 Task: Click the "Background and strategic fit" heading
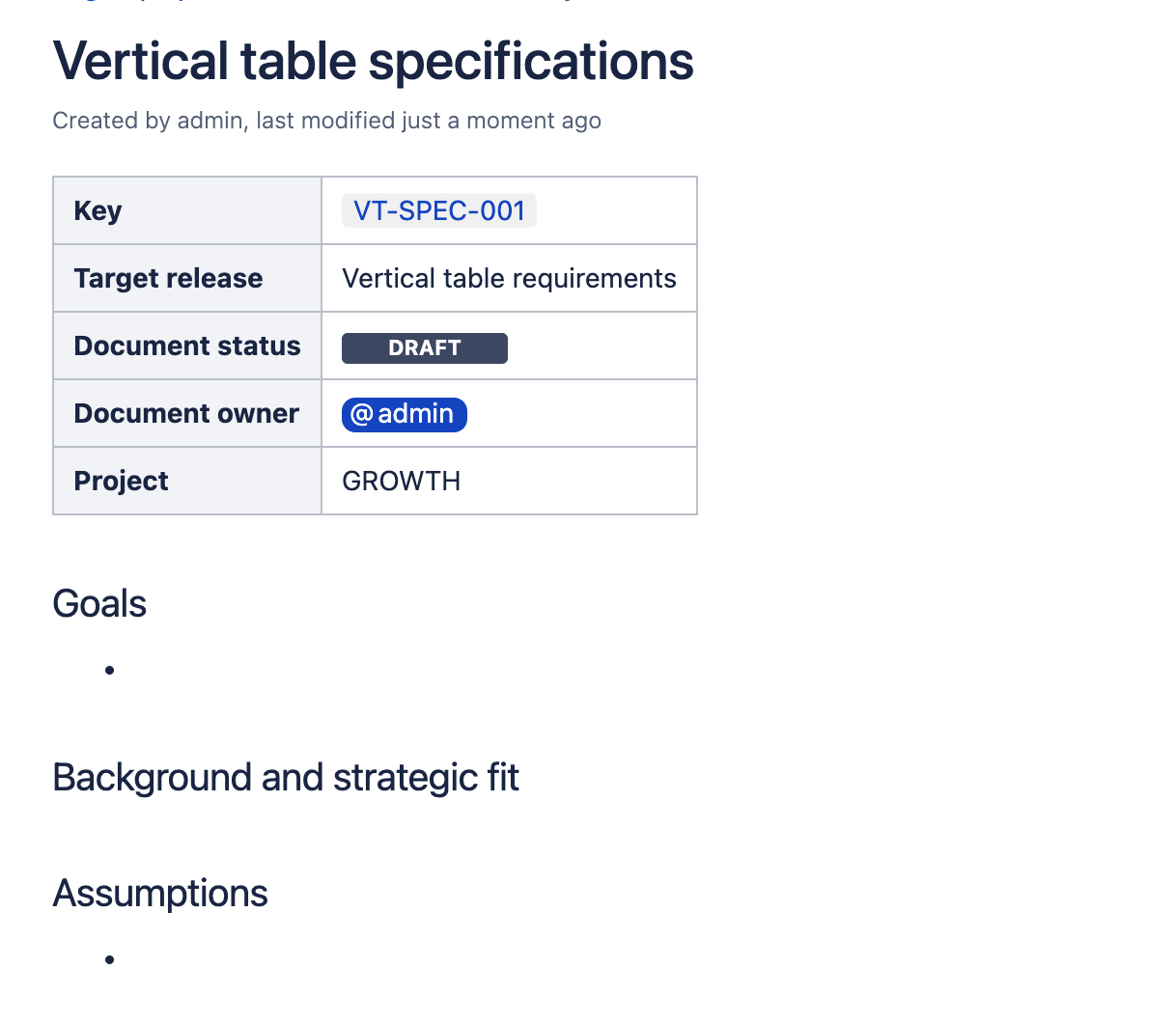click(x=286, y=778)
